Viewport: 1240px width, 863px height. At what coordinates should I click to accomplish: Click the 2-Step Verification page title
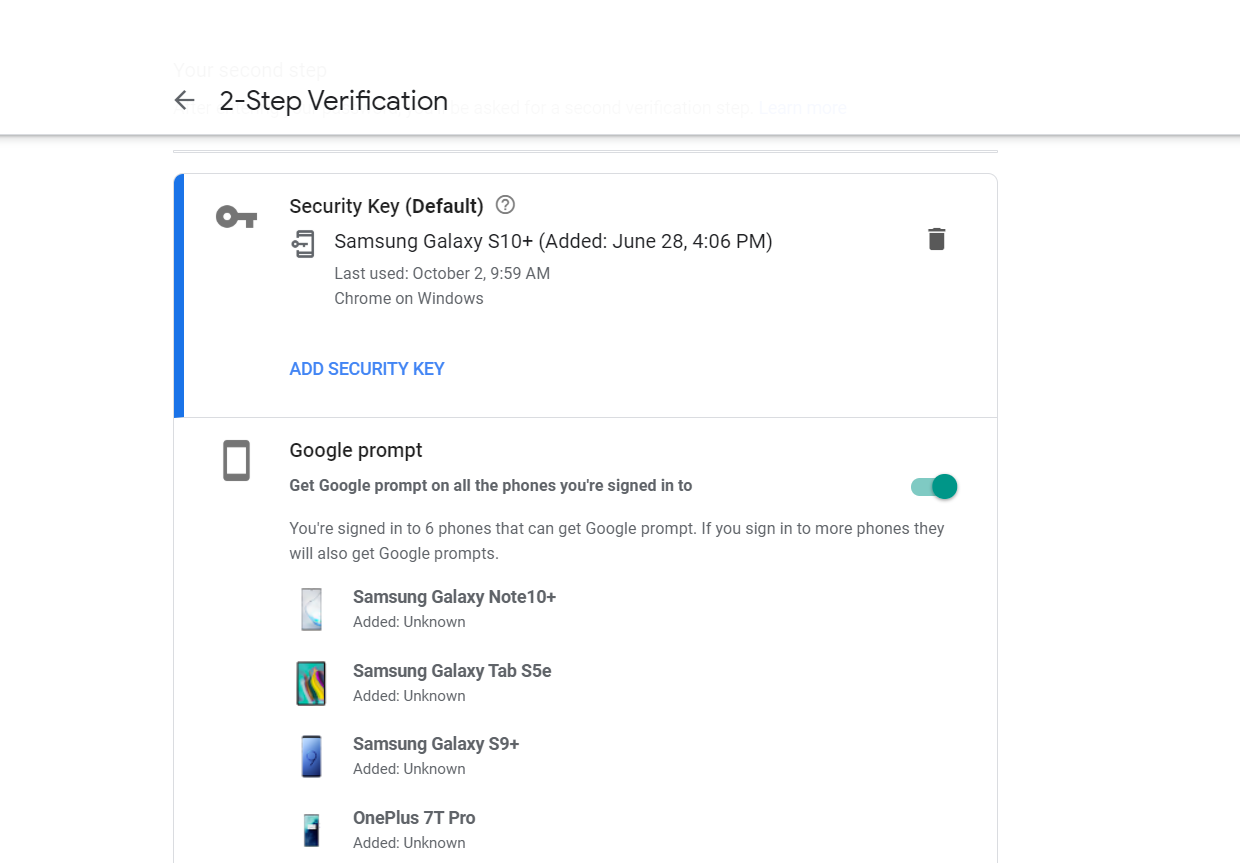click(x=334, y=101)
